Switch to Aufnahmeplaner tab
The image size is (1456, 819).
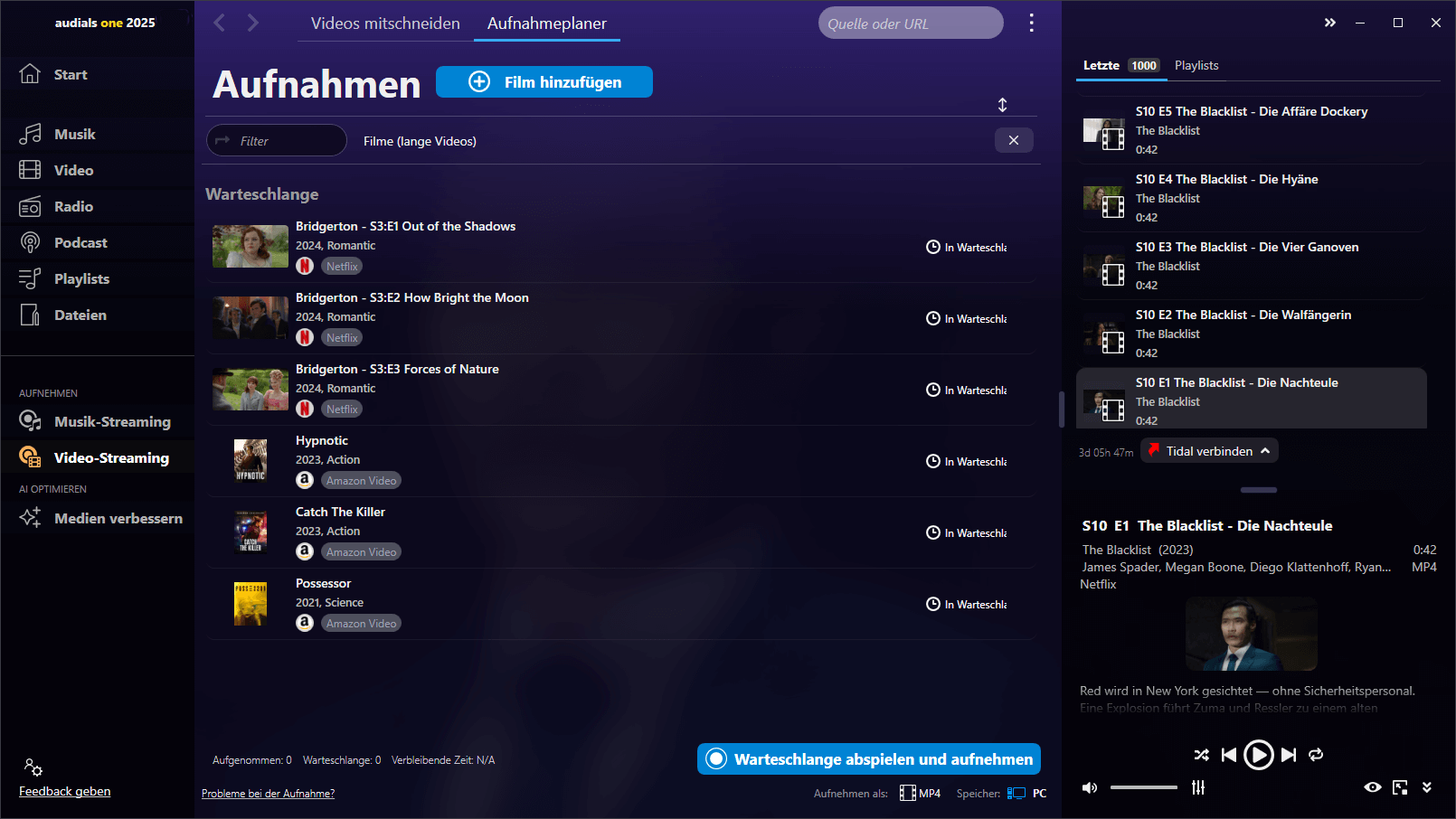click(546, 24)
